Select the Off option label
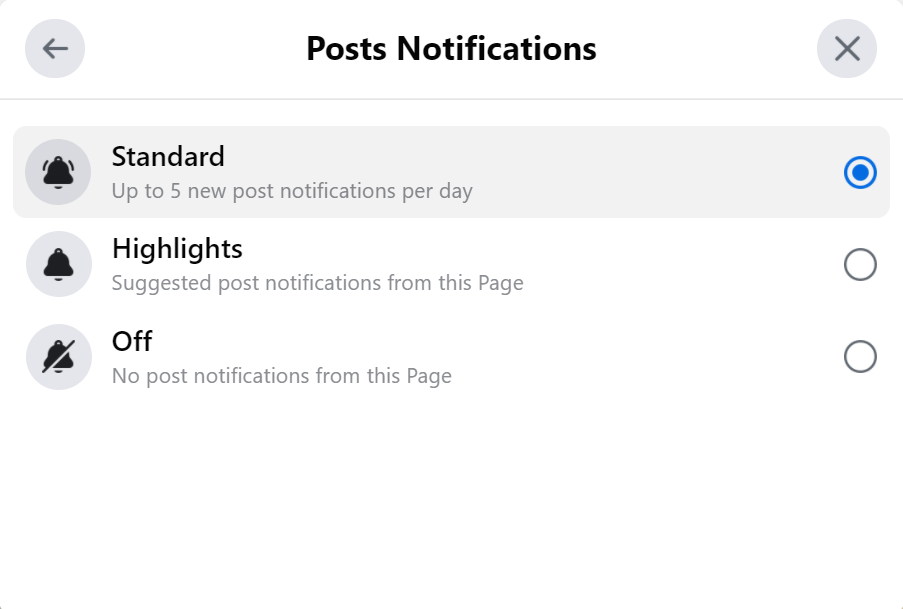This screenshot has height=609, width=903. [132, 342]
